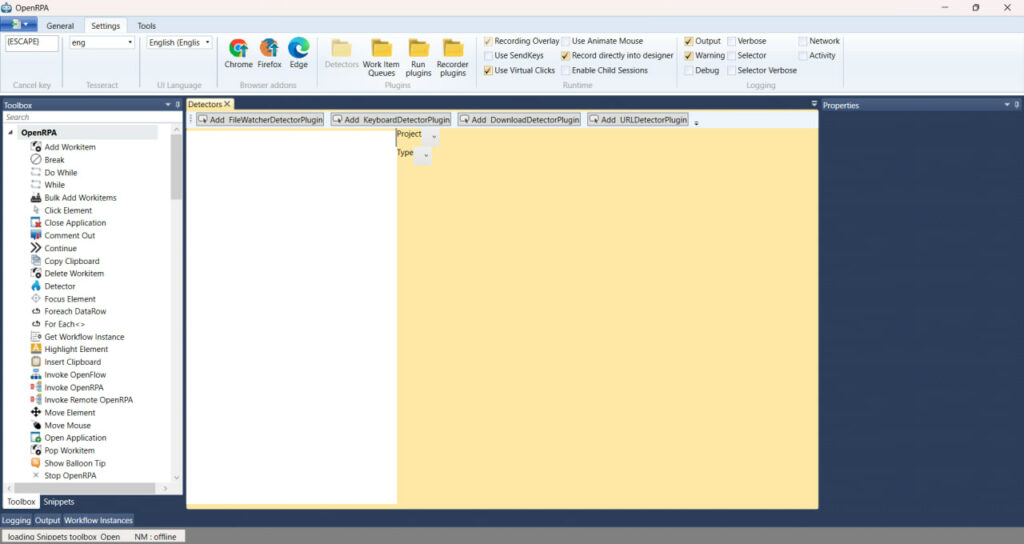Open the Logging bottom tab
The width and height of the screenshot is (1024, 544).
coord(16,520)
